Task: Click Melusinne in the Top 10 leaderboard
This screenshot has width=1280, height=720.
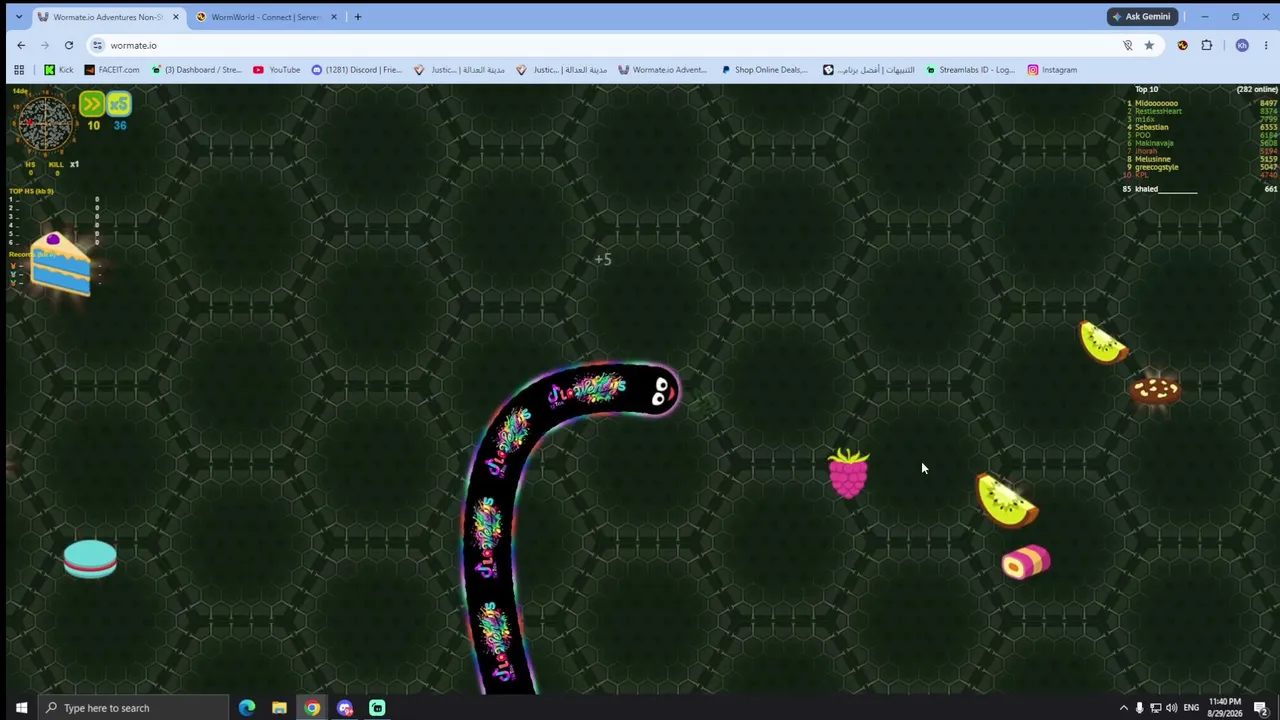Action: pyautogui.click(x=1152, y=159)
